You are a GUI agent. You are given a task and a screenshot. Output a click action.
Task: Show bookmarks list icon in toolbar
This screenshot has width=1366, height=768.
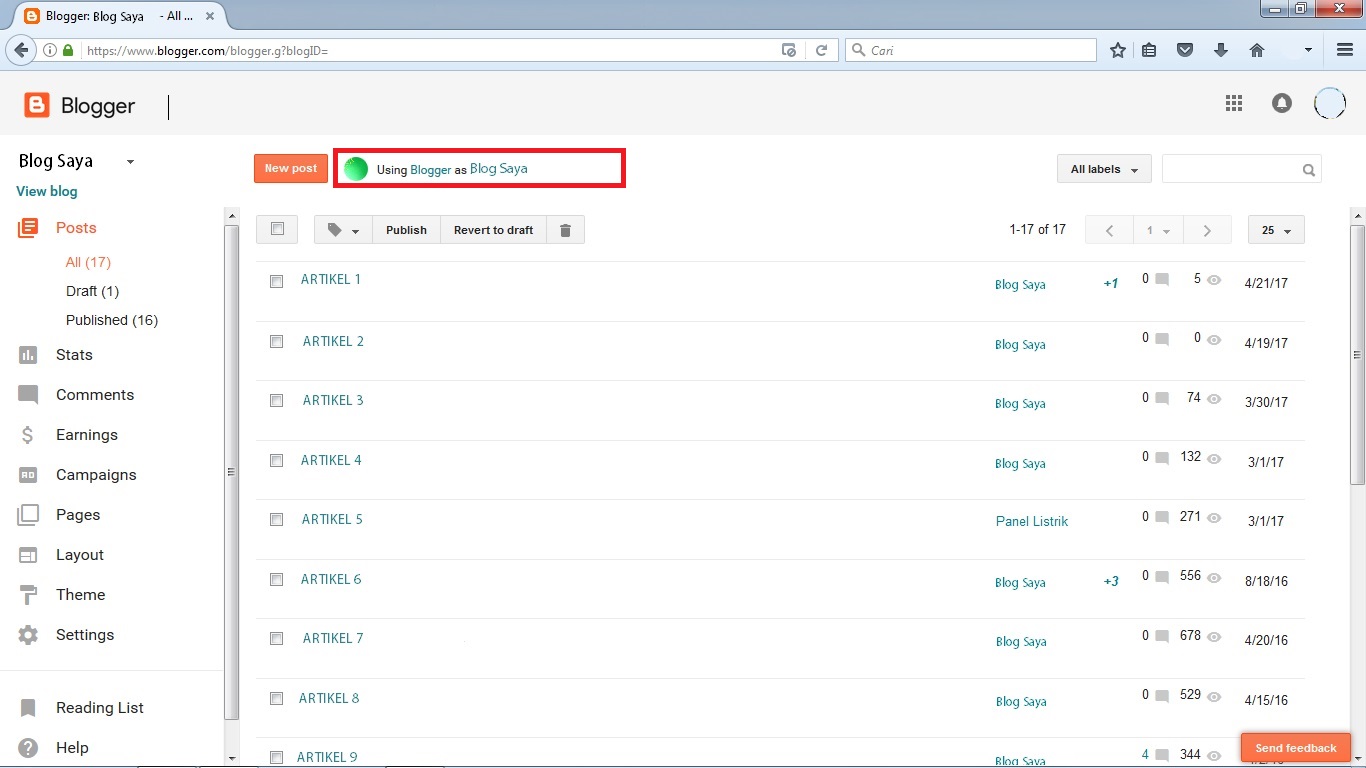click(x=1150, y=50)
